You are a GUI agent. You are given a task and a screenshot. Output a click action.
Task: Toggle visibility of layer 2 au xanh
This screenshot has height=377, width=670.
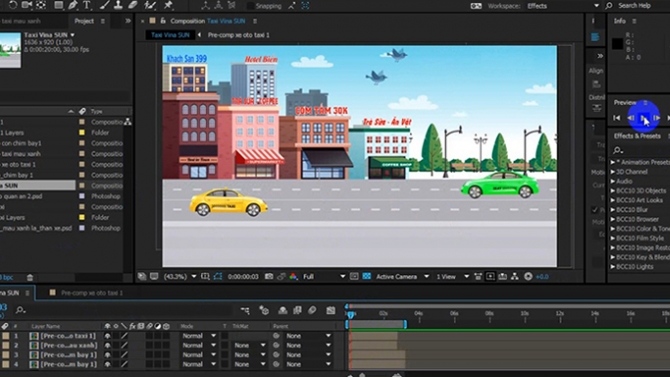pos(107,345)
